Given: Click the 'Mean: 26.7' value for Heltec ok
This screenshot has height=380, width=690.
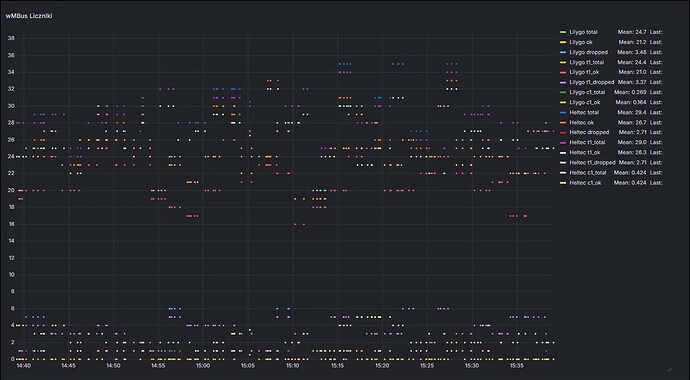Looking at the screenshot, I should pos(632,123).
